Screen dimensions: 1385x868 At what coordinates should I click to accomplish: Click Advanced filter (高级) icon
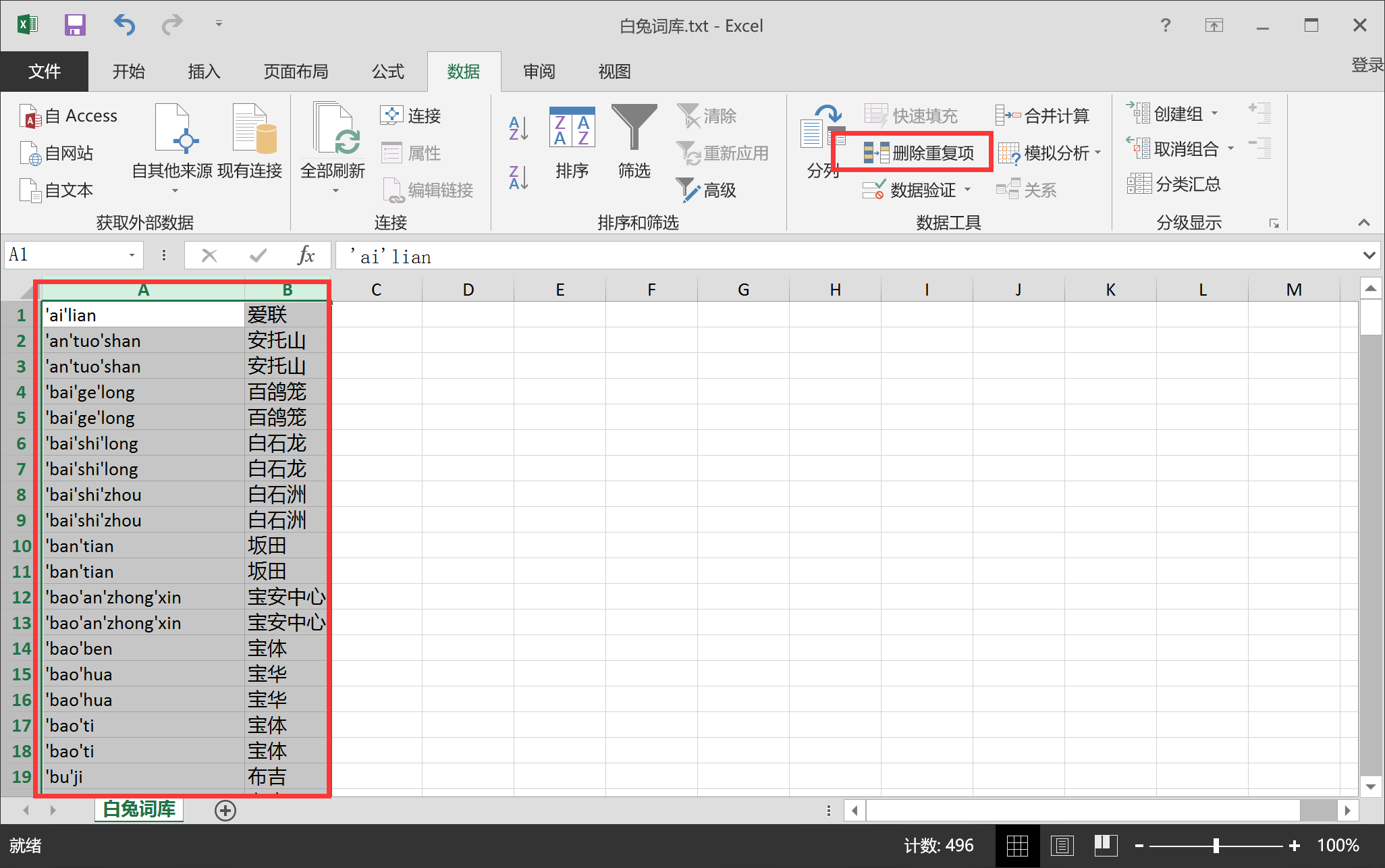(x=706, y=190)
